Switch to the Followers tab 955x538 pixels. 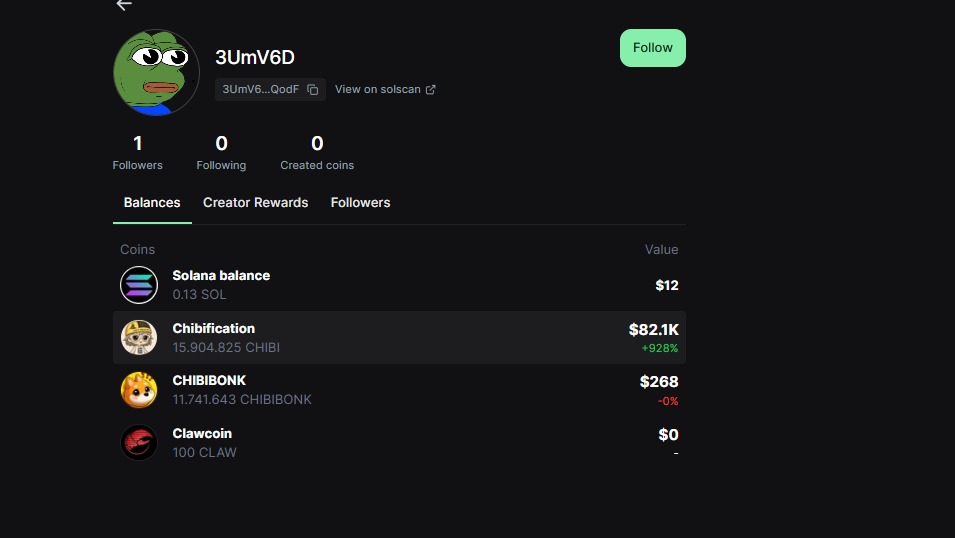[x=361, y=203]
